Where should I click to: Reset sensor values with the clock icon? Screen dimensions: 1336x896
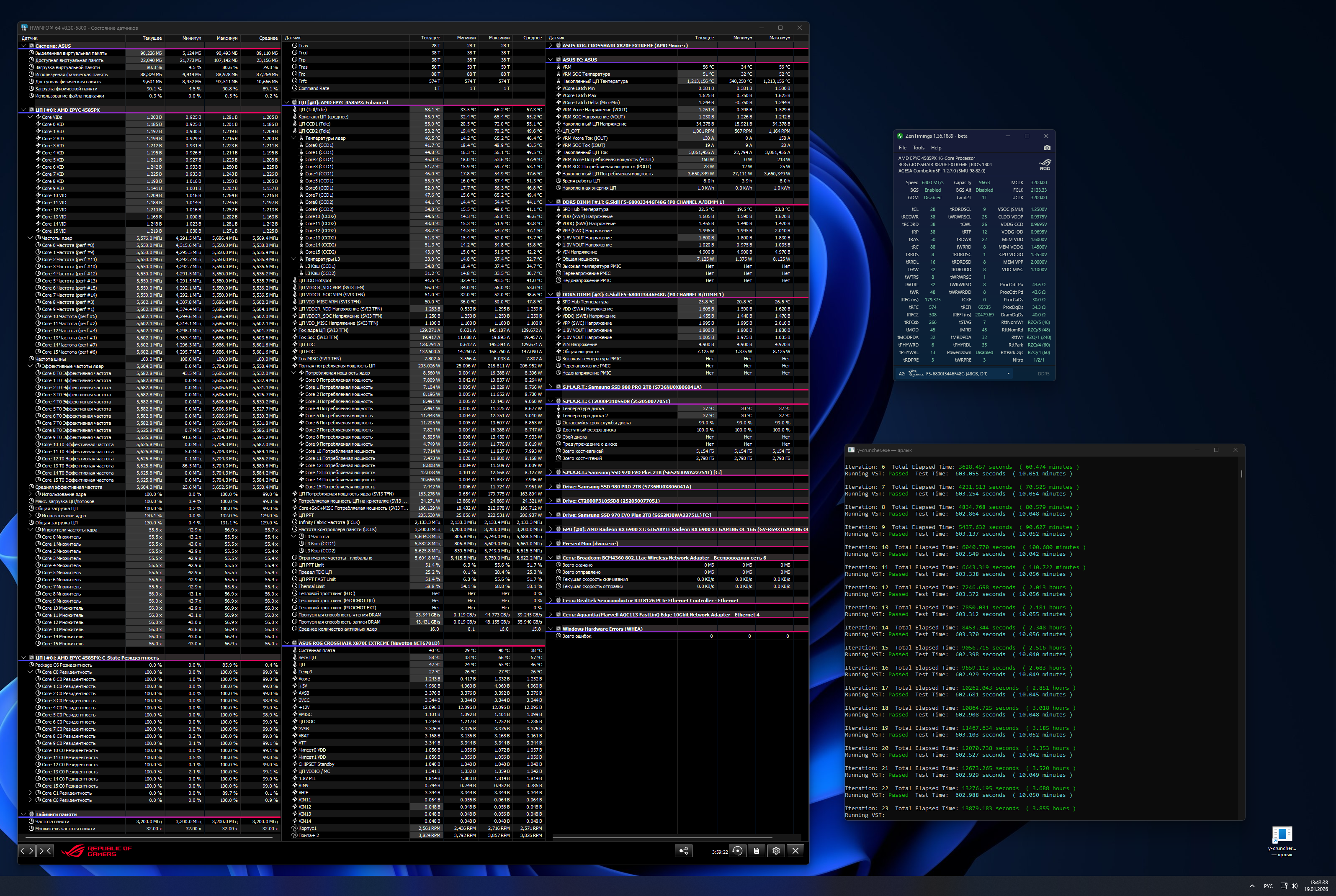tap(737, 851)
